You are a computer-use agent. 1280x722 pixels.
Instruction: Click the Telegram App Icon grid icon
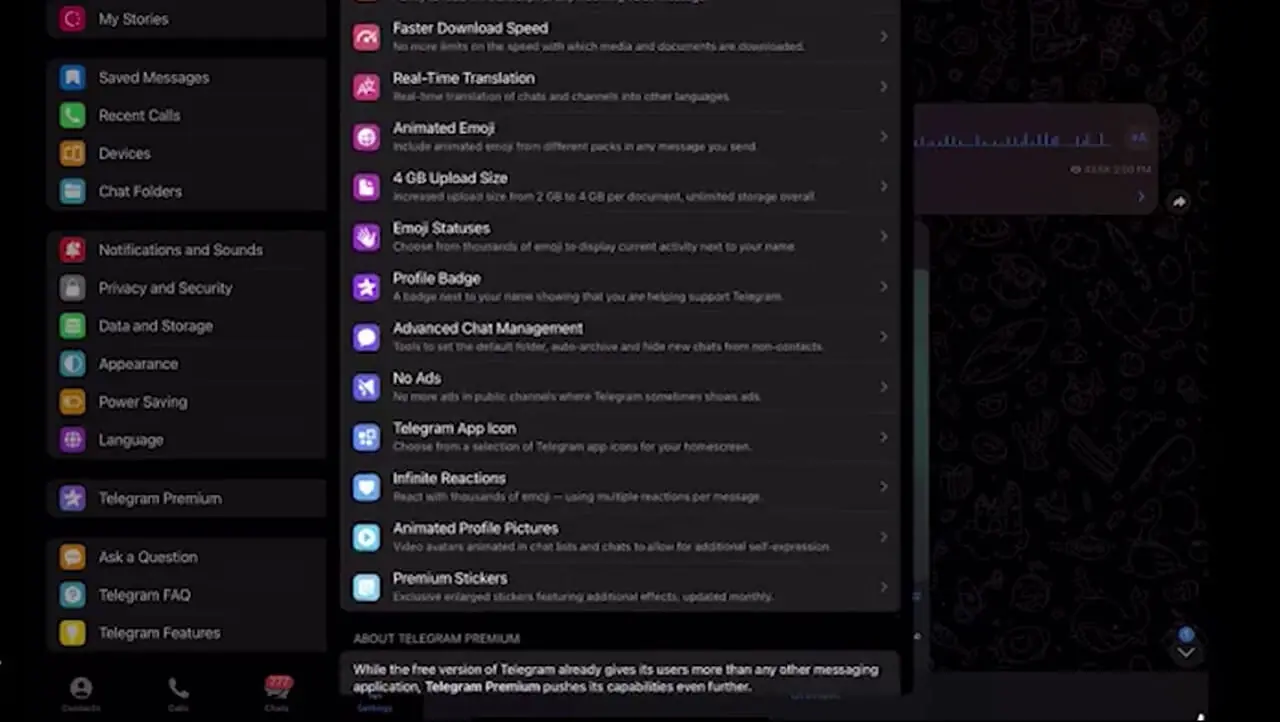click(x=367, y=437)
